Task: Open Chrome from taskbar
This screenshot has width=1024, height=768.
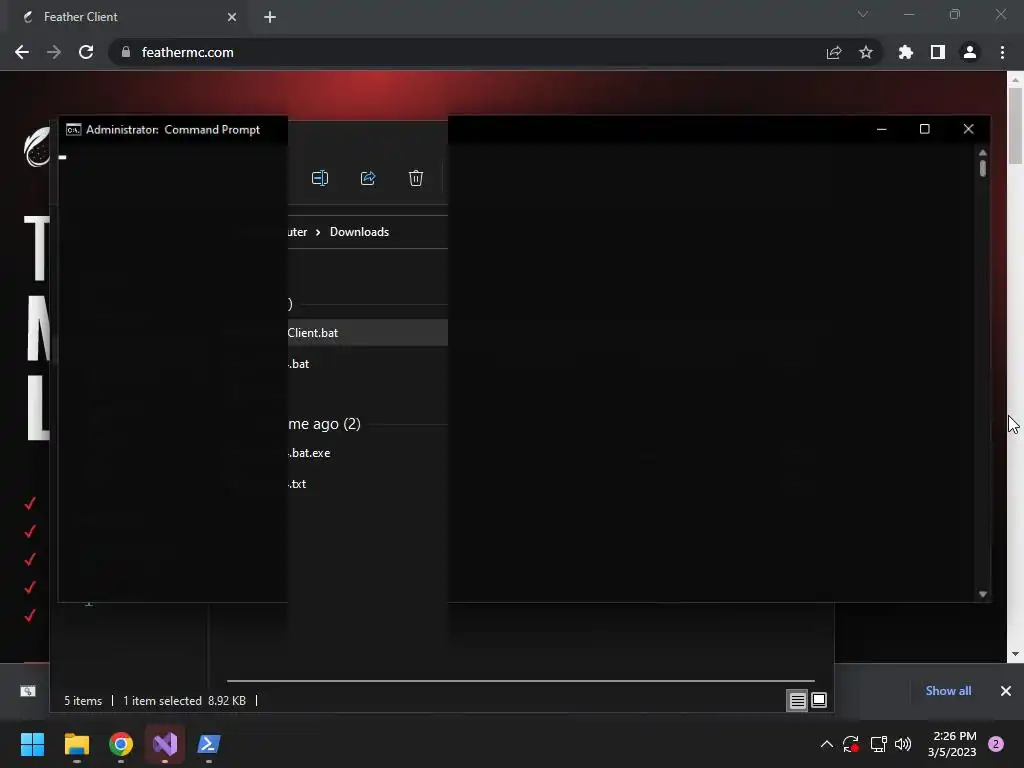Action: point(121,744)
